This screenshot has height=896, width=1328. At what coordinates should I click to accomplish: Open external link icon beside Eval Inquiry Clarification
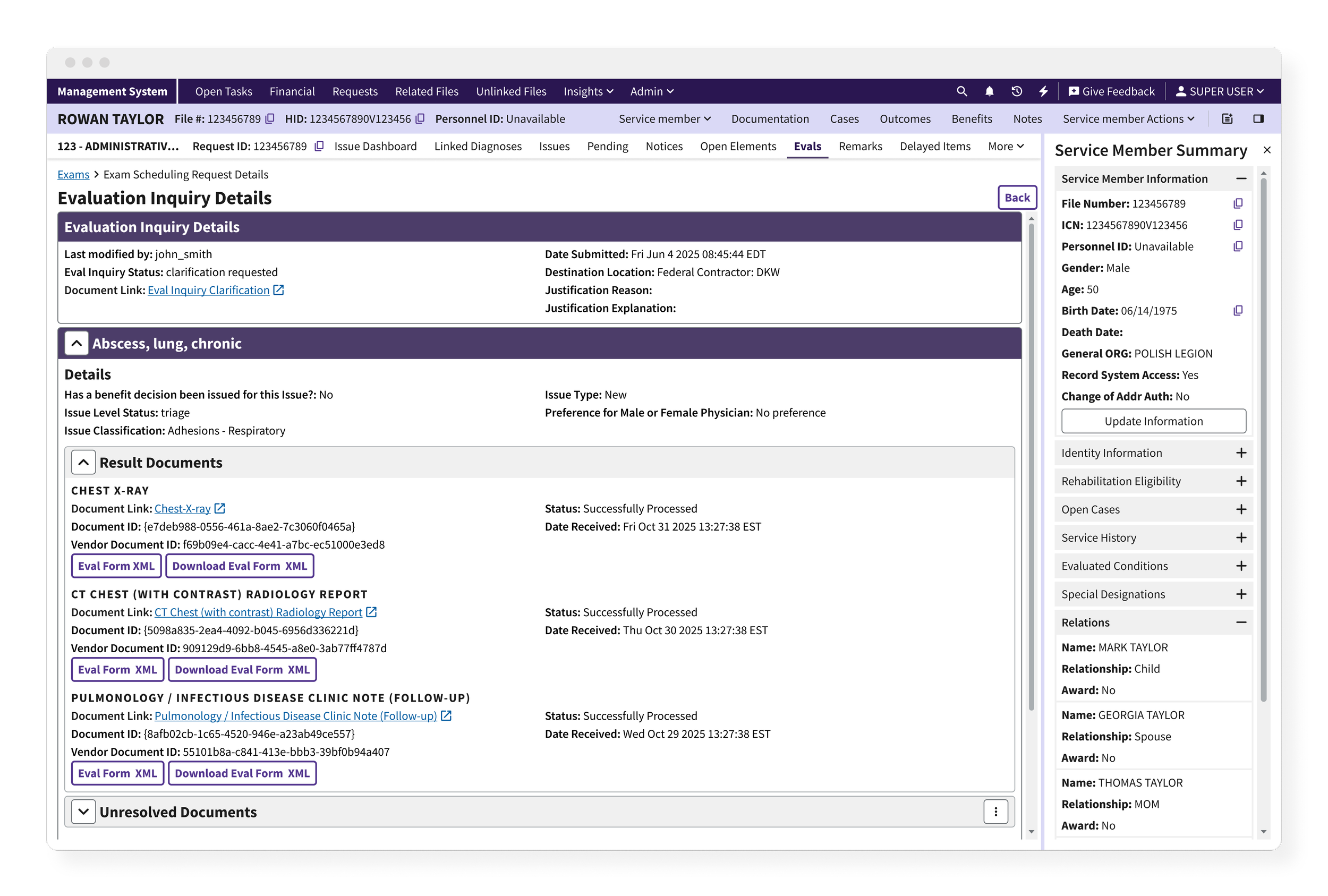click(278, 291)
